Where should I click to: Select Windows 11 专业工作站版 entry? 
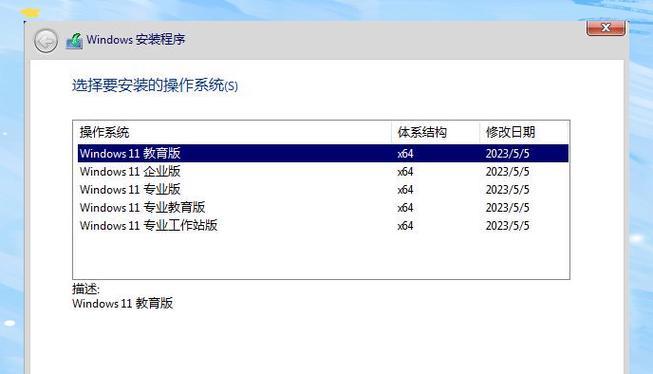323,225
